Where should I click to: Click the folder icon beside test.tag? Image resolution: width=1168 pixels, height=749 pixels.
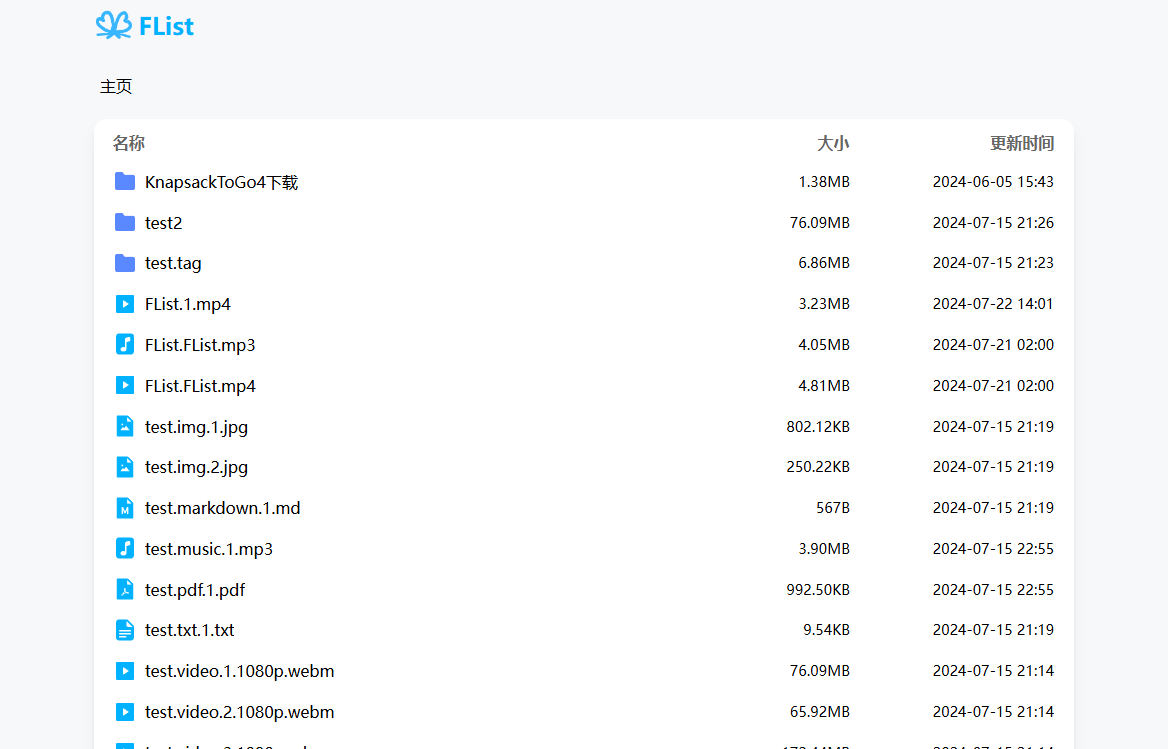click(124, 262)
